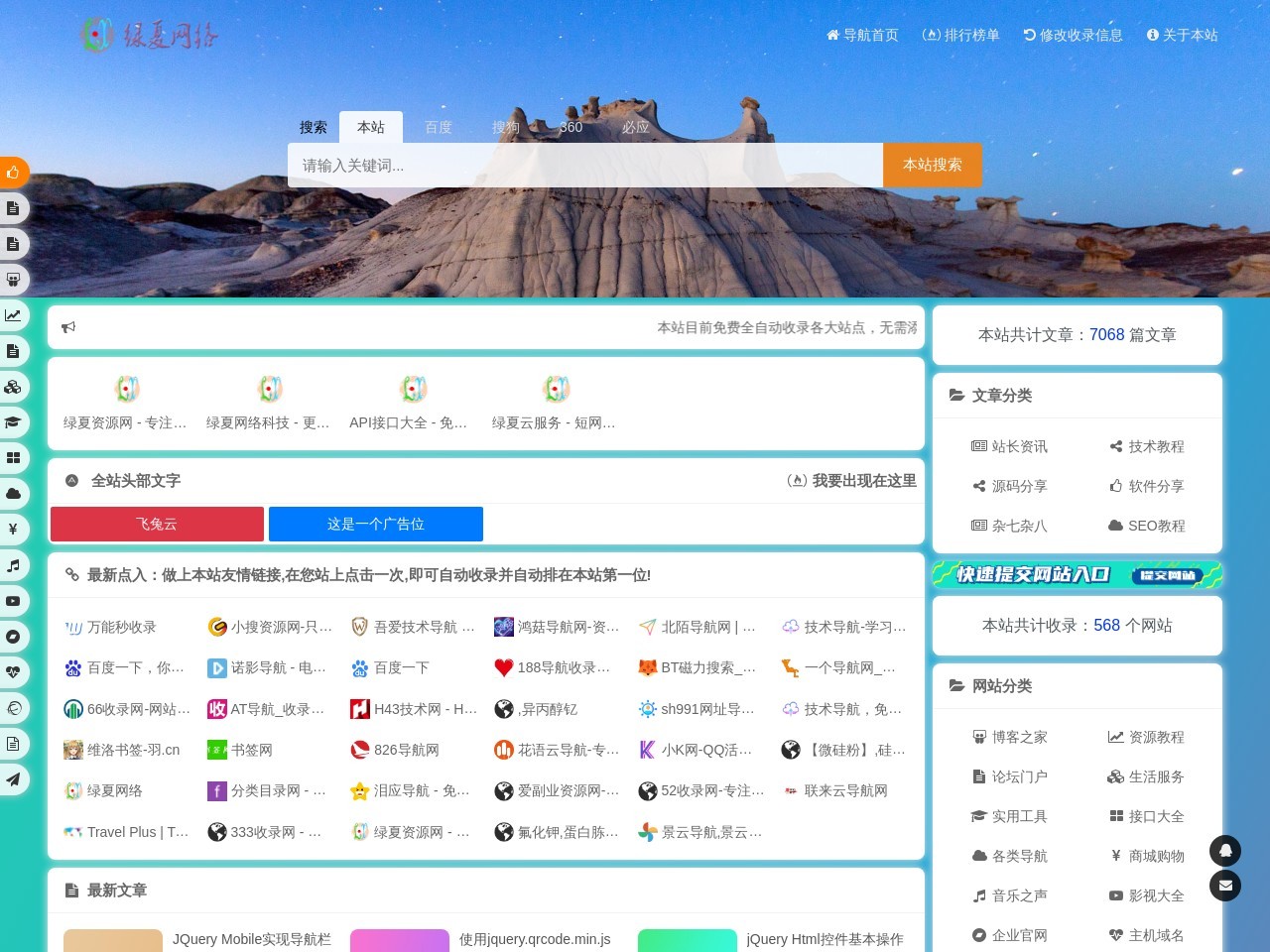
Task: Click the paper plane icon at sidebar bottom
Action: pyautogui.click(x=13, y=778)
